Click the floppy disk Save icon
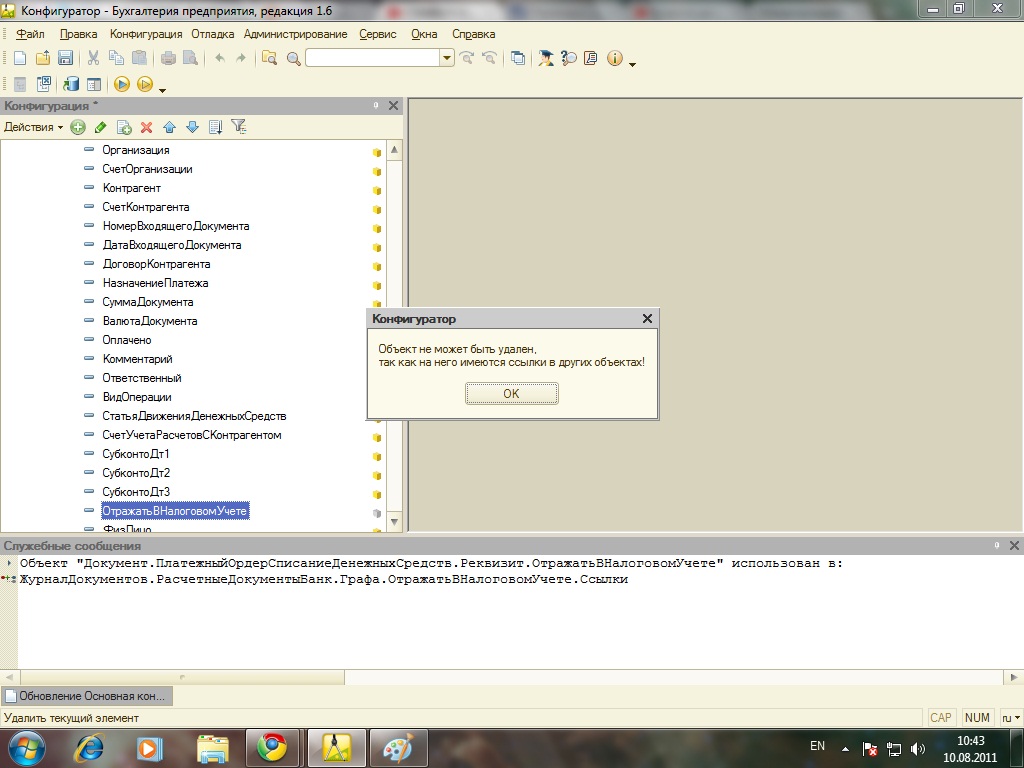 click(65, 58)
